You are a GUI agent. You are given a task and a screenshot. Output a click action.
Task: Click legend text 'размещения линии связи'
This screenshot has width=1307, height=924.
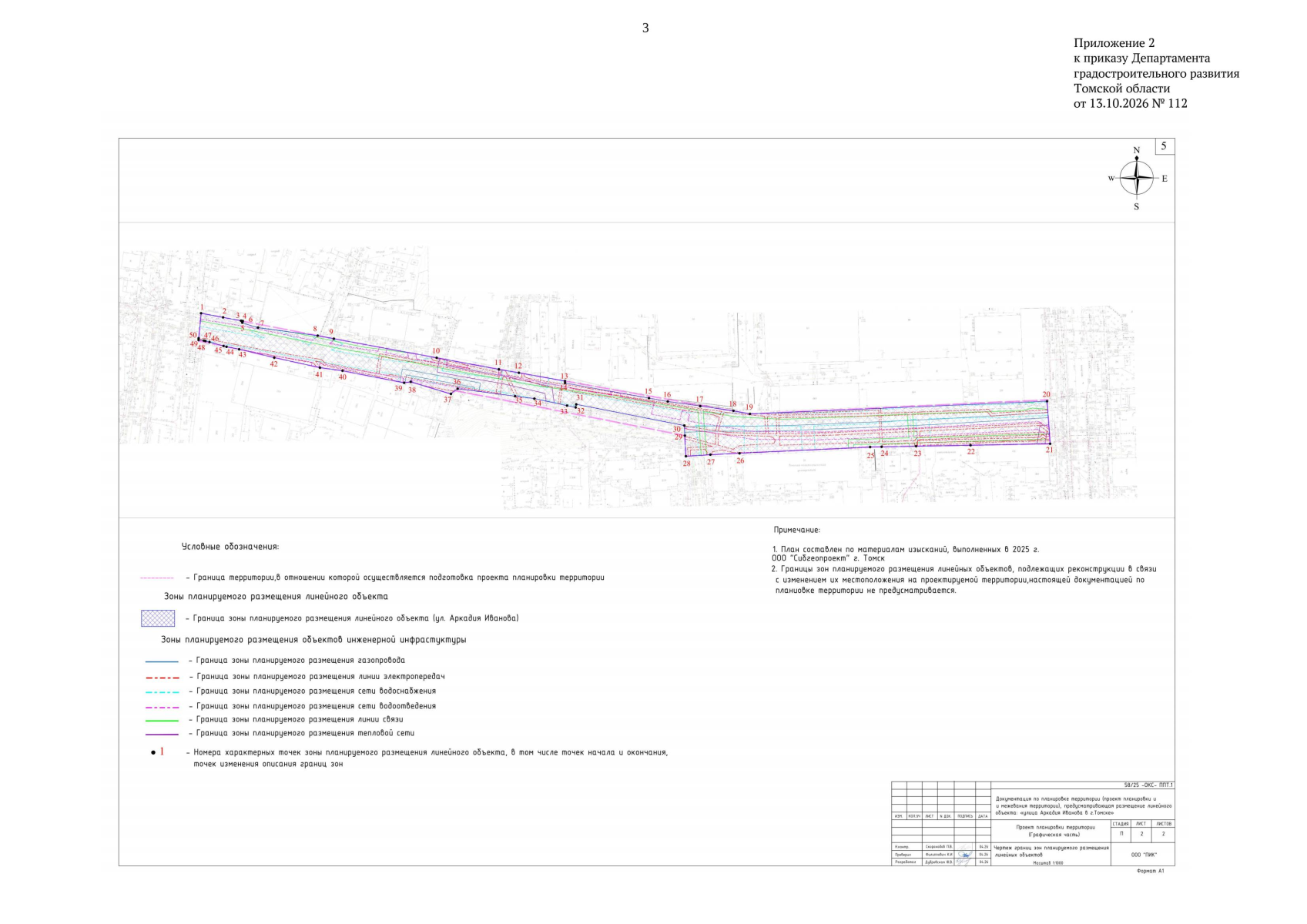click(356, 720)
